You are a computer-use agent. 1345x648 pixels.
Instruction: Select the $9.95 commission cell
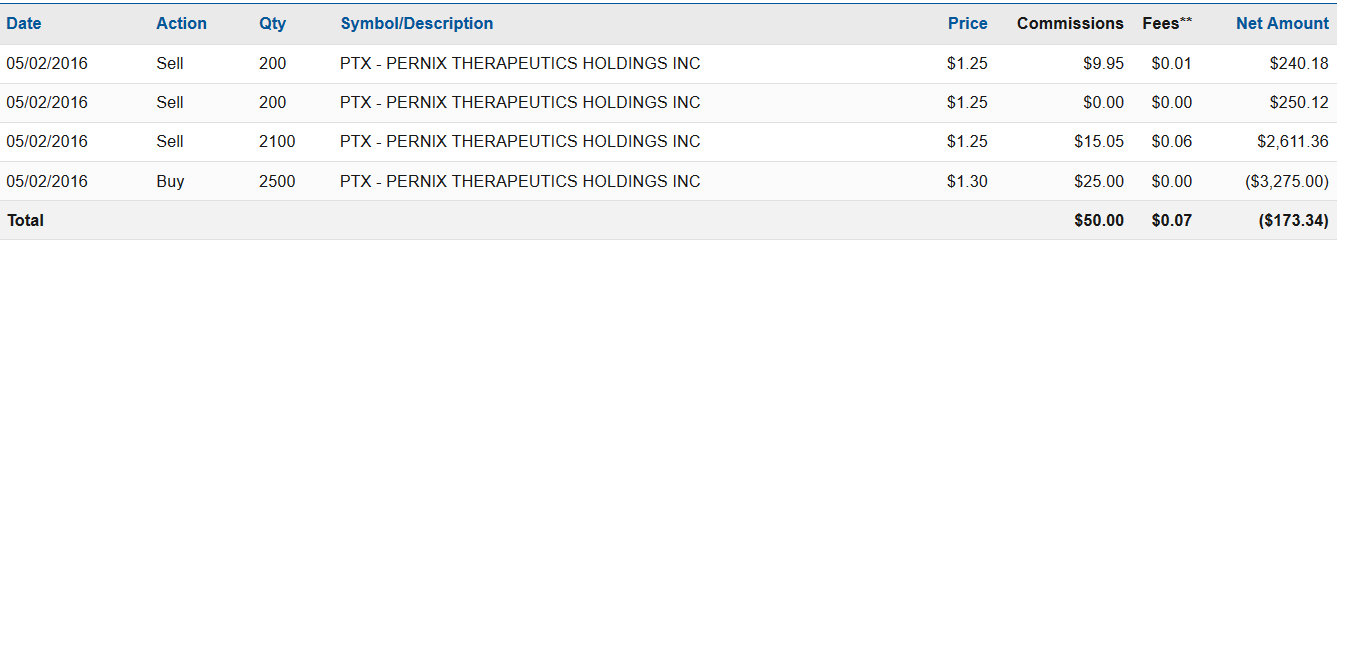tap(1103, 63)
